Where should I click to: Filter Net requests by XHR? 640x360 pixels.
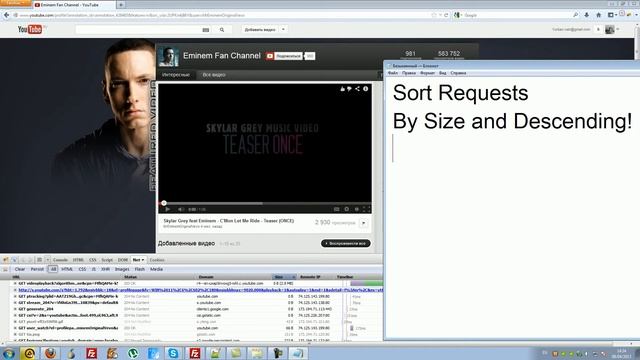pyautogui.click(x=105, y=269)
